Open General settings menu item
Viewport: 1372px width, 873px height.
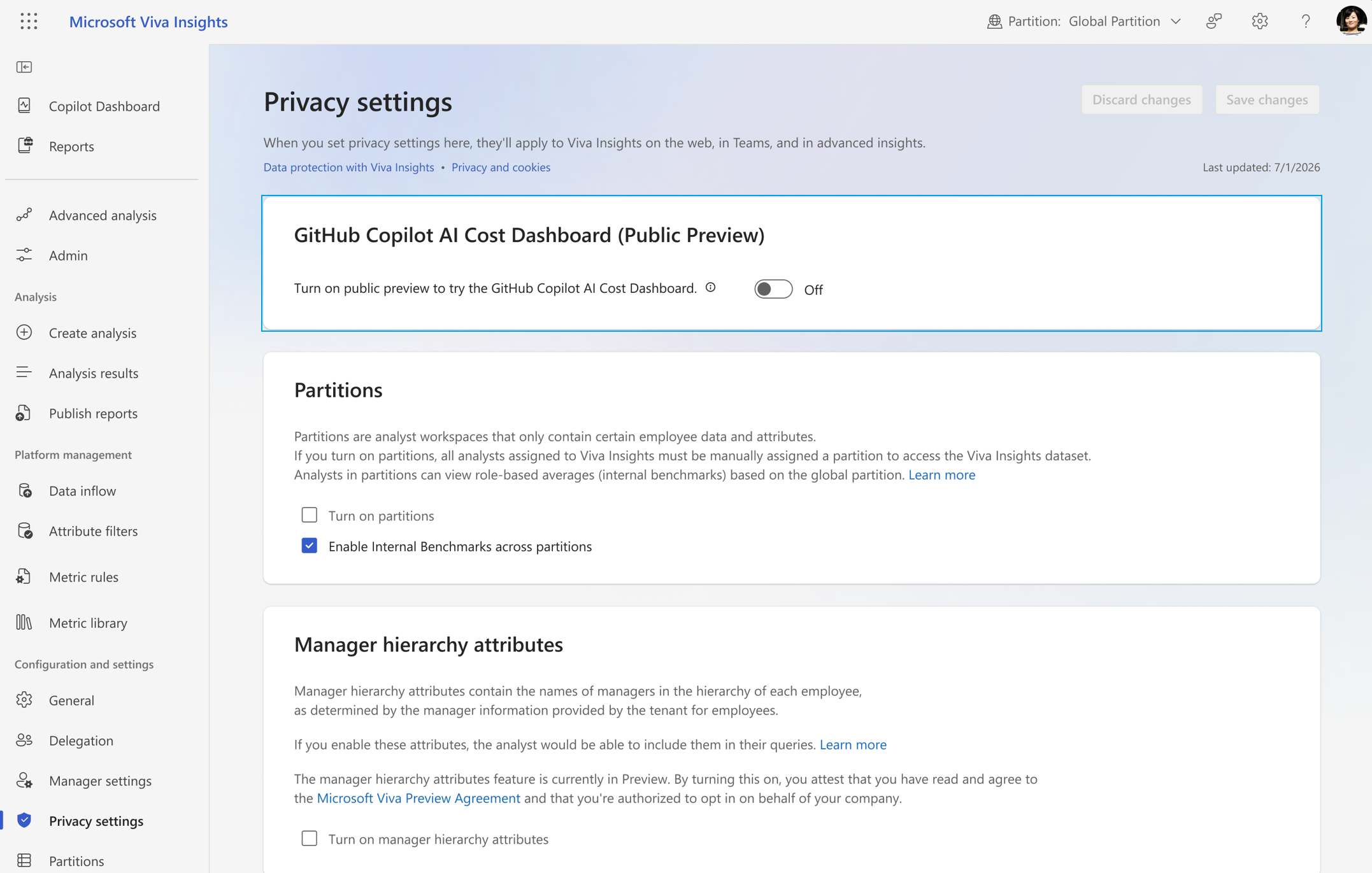71,700
